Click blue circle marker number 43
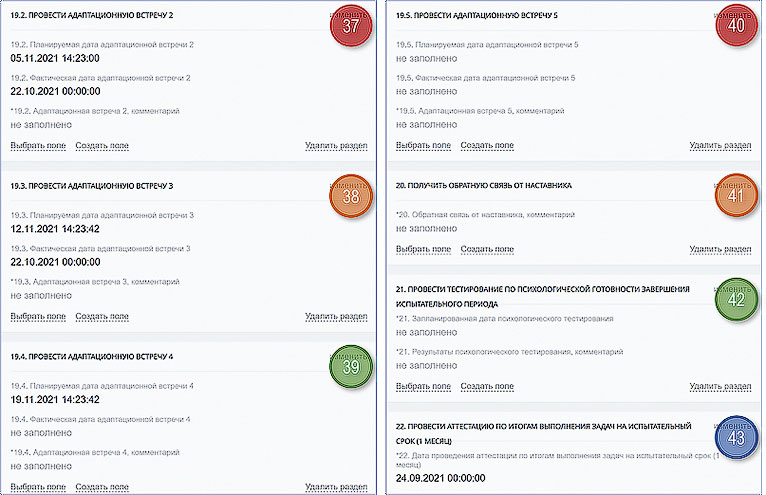The image size is (766, 495). pos(736,437)
